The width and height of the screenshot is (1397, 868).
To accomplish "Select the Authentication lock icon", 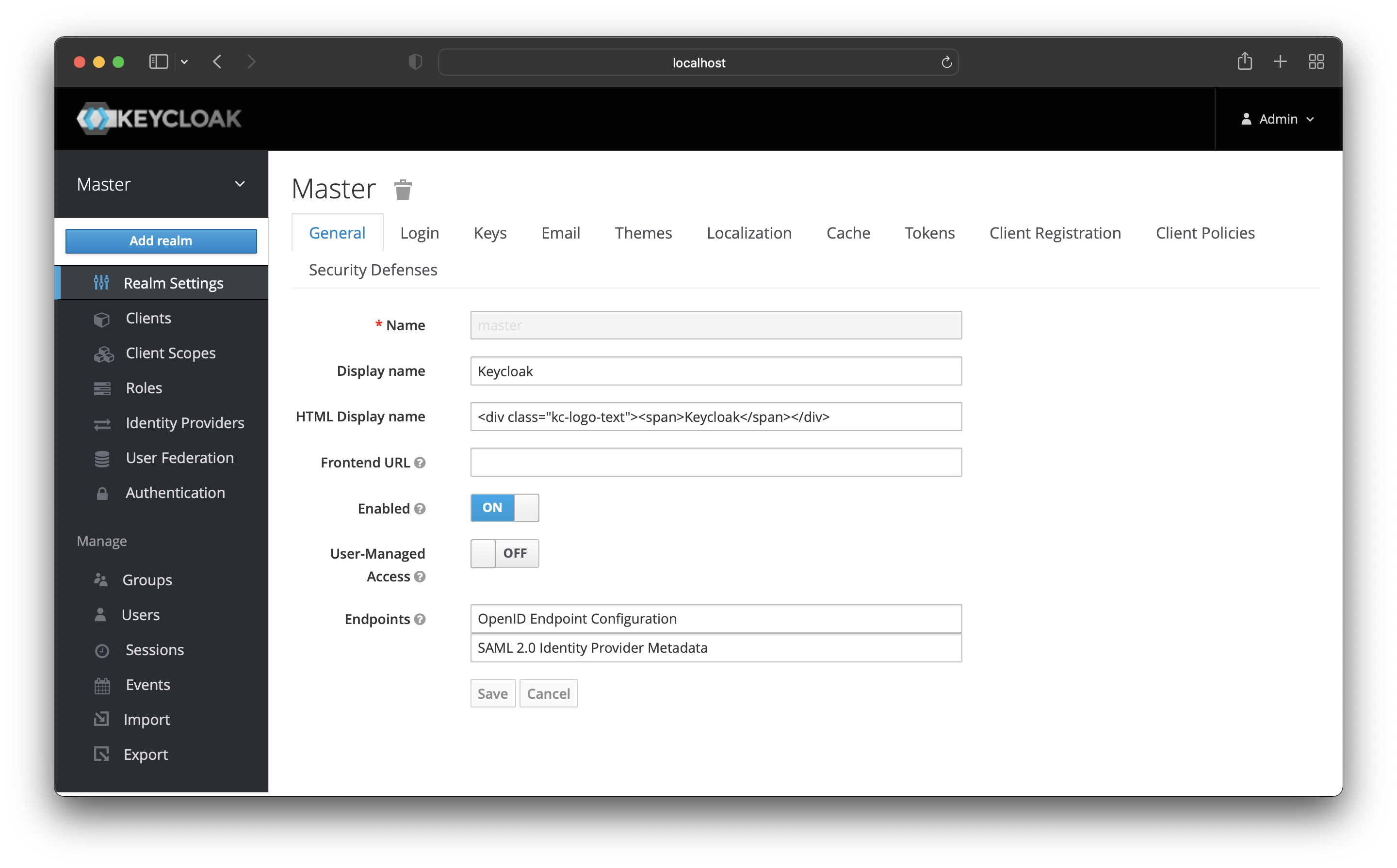I will coord(102,493).
